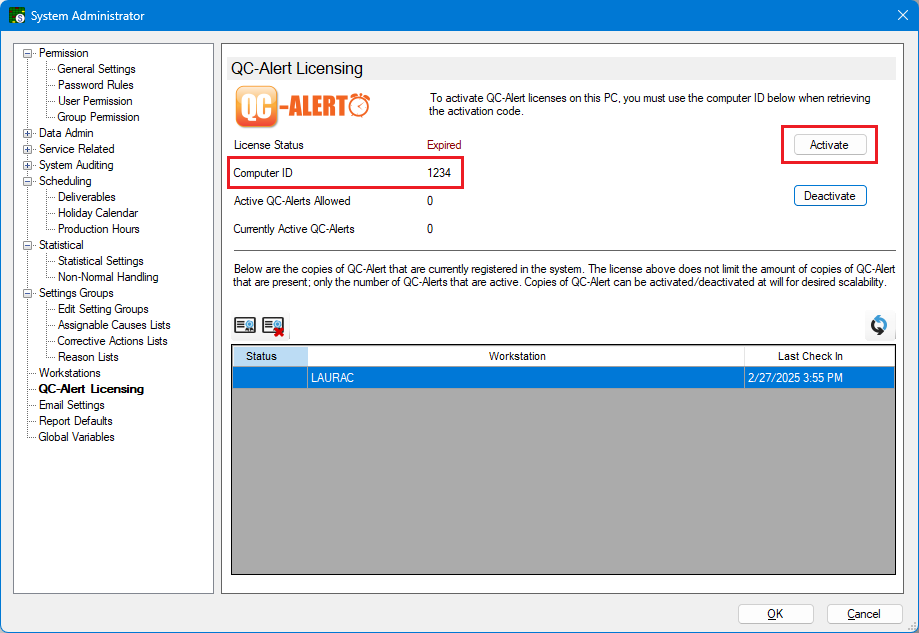919x633 pixels.
Task: Close the System Administrator window
Action: (903, 15)
